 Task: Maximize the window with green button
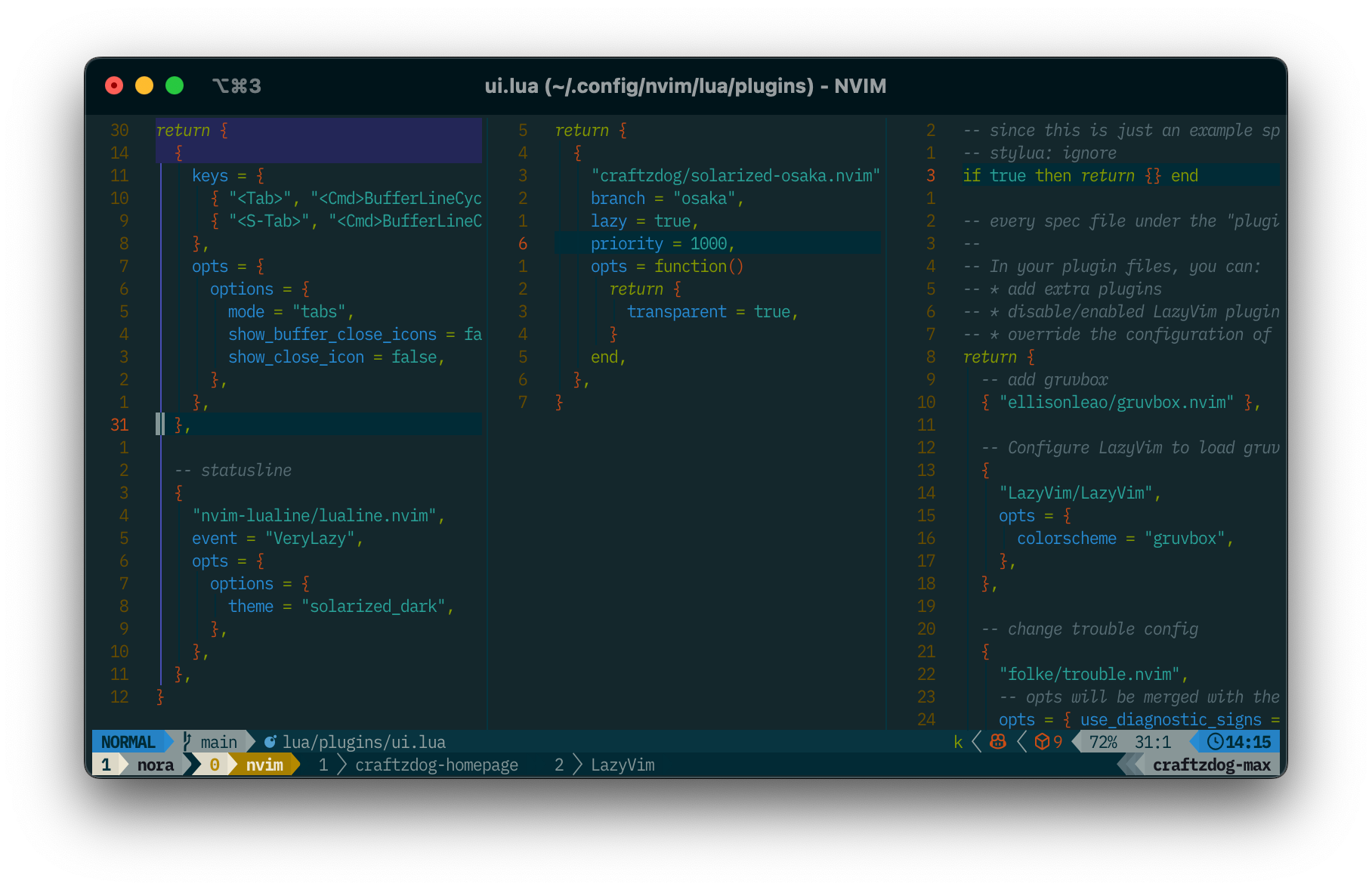175,85
